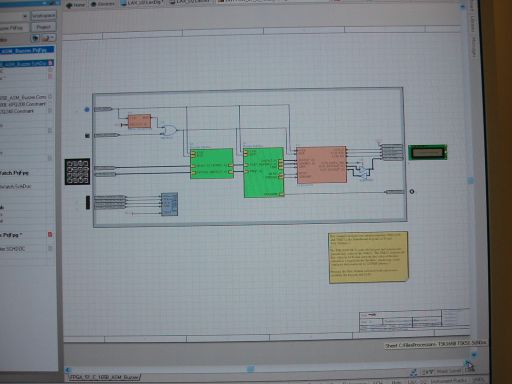Open the Mask Level status control
512x384 pixels.
coord(448,371)
